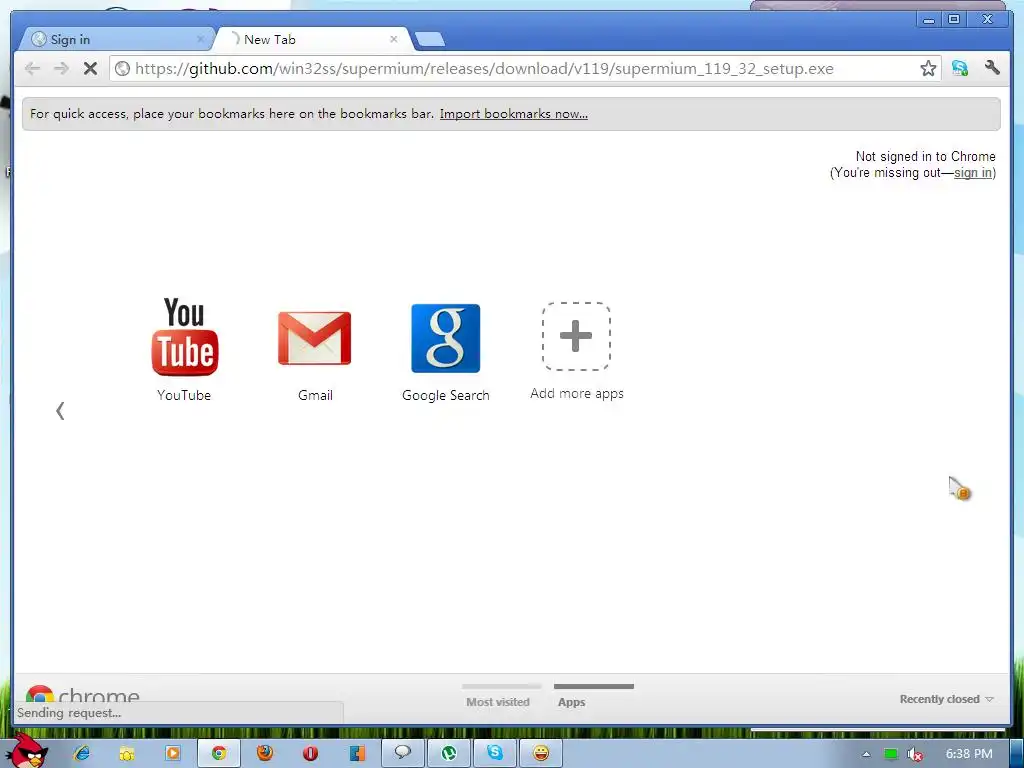Close the Sign in tab
The width and height of the screenshot is (1024, 768).
coord(200,39)
